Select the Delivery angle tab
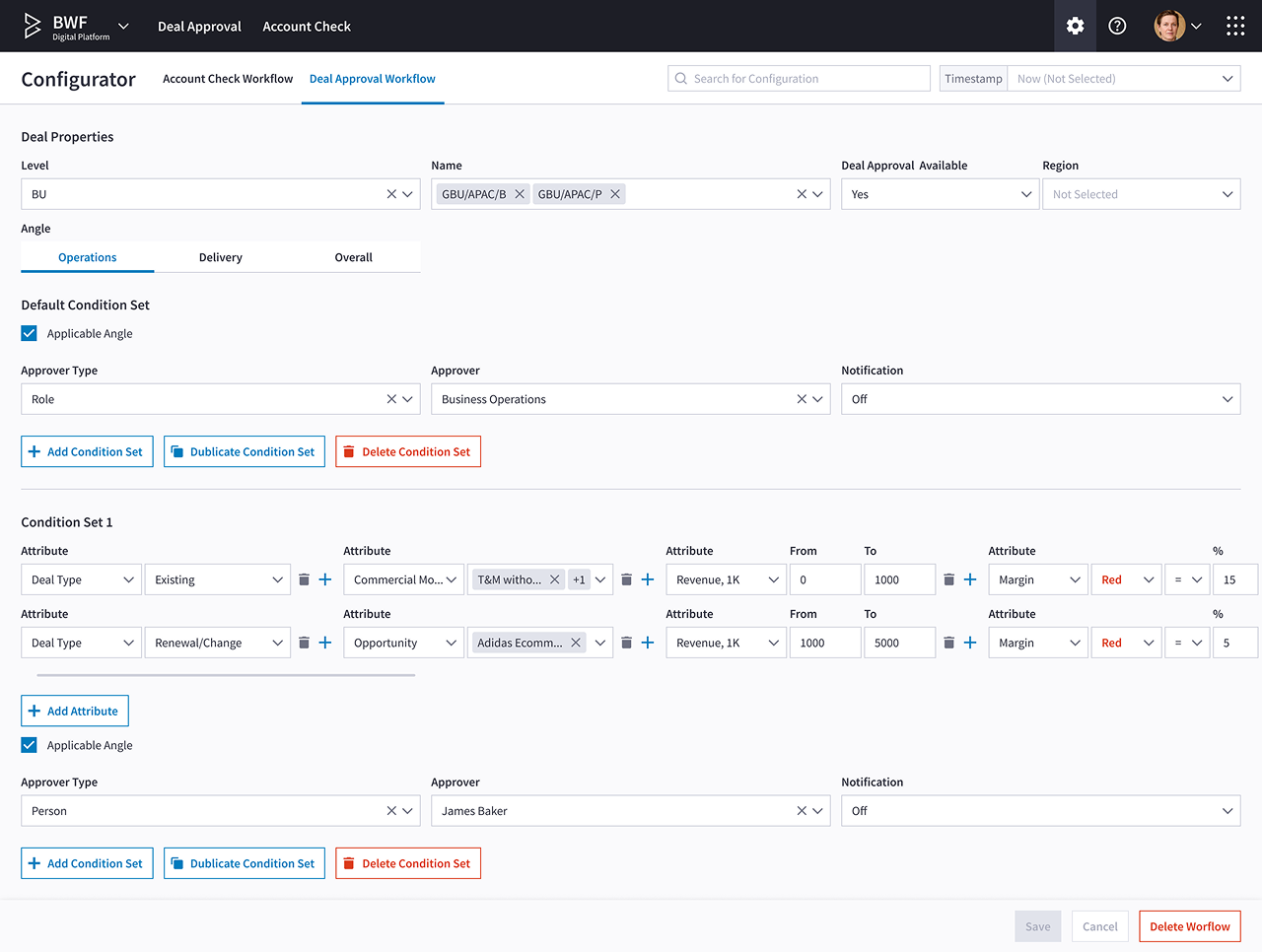 pos(220,257)
